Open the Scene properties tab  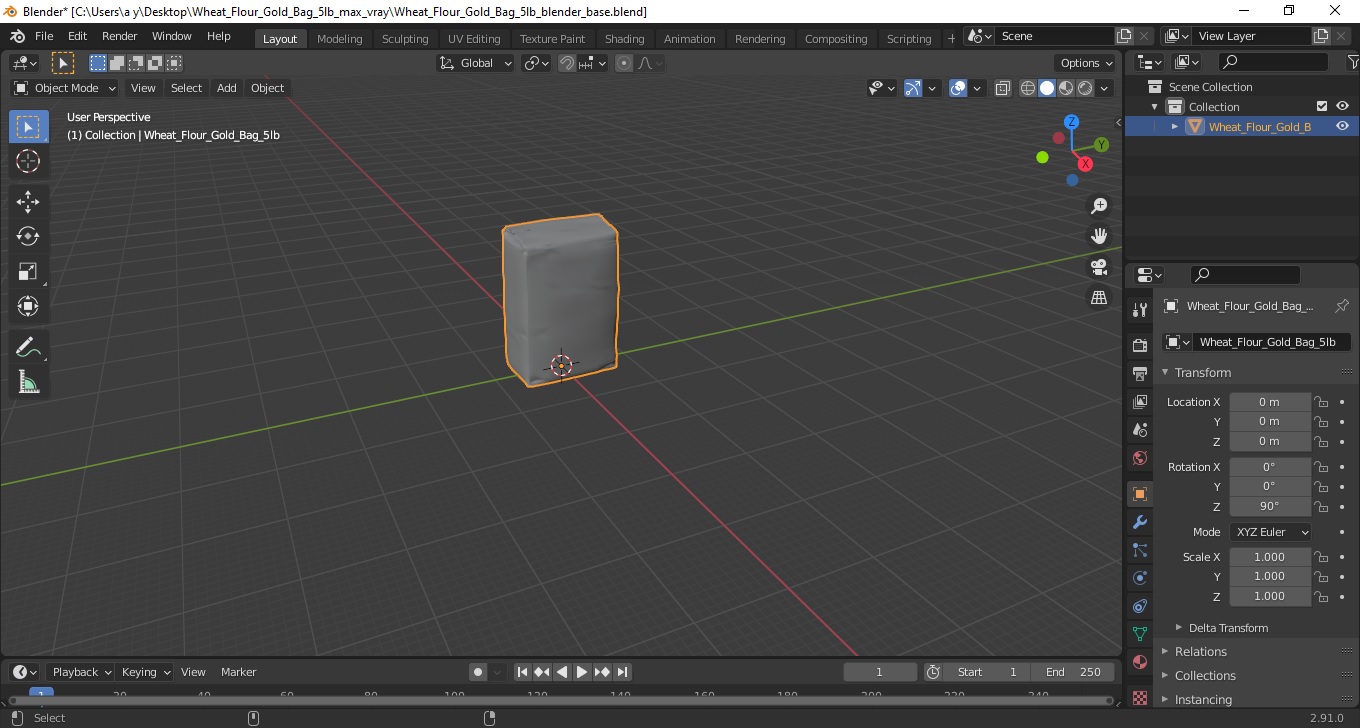pos(1140,430)
